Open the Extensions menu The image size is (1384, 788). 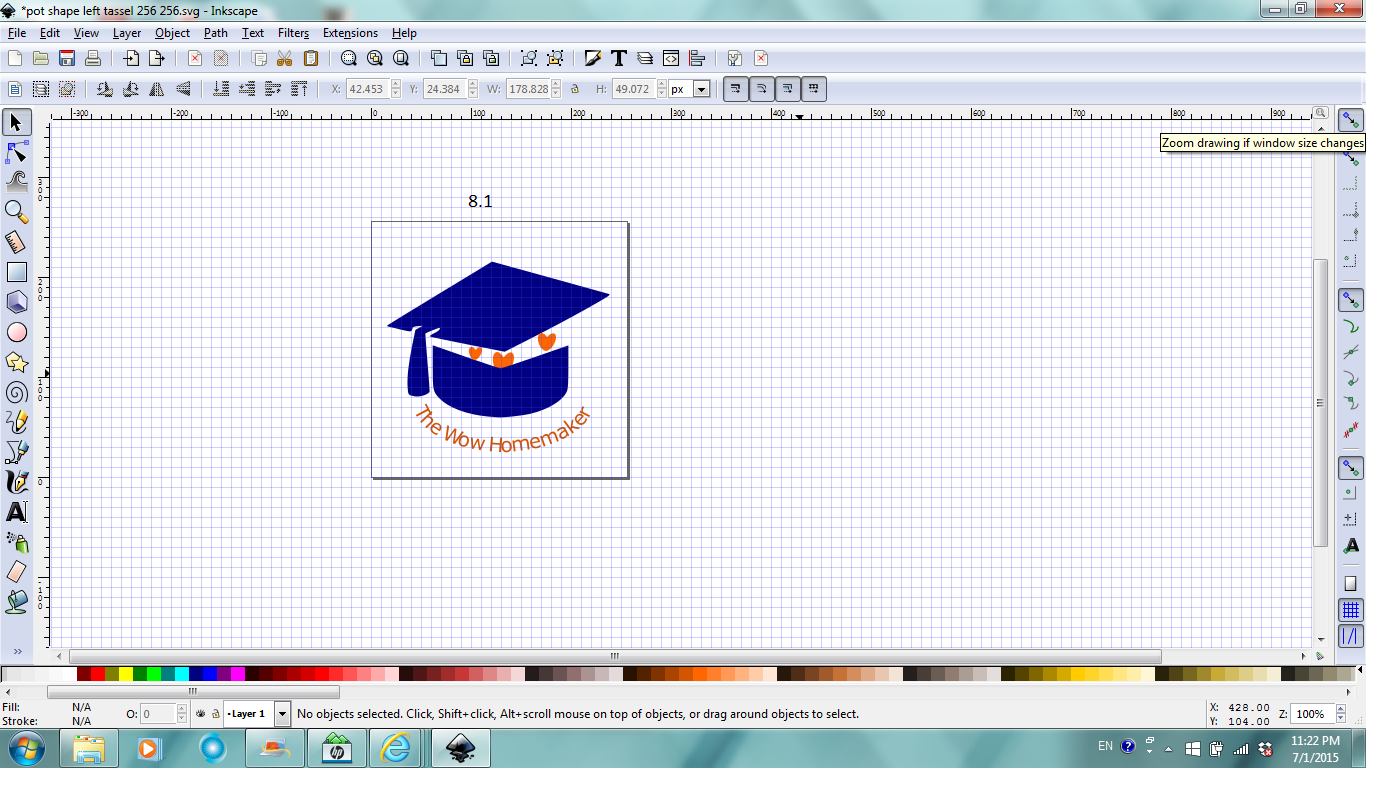tap(350, 33)
